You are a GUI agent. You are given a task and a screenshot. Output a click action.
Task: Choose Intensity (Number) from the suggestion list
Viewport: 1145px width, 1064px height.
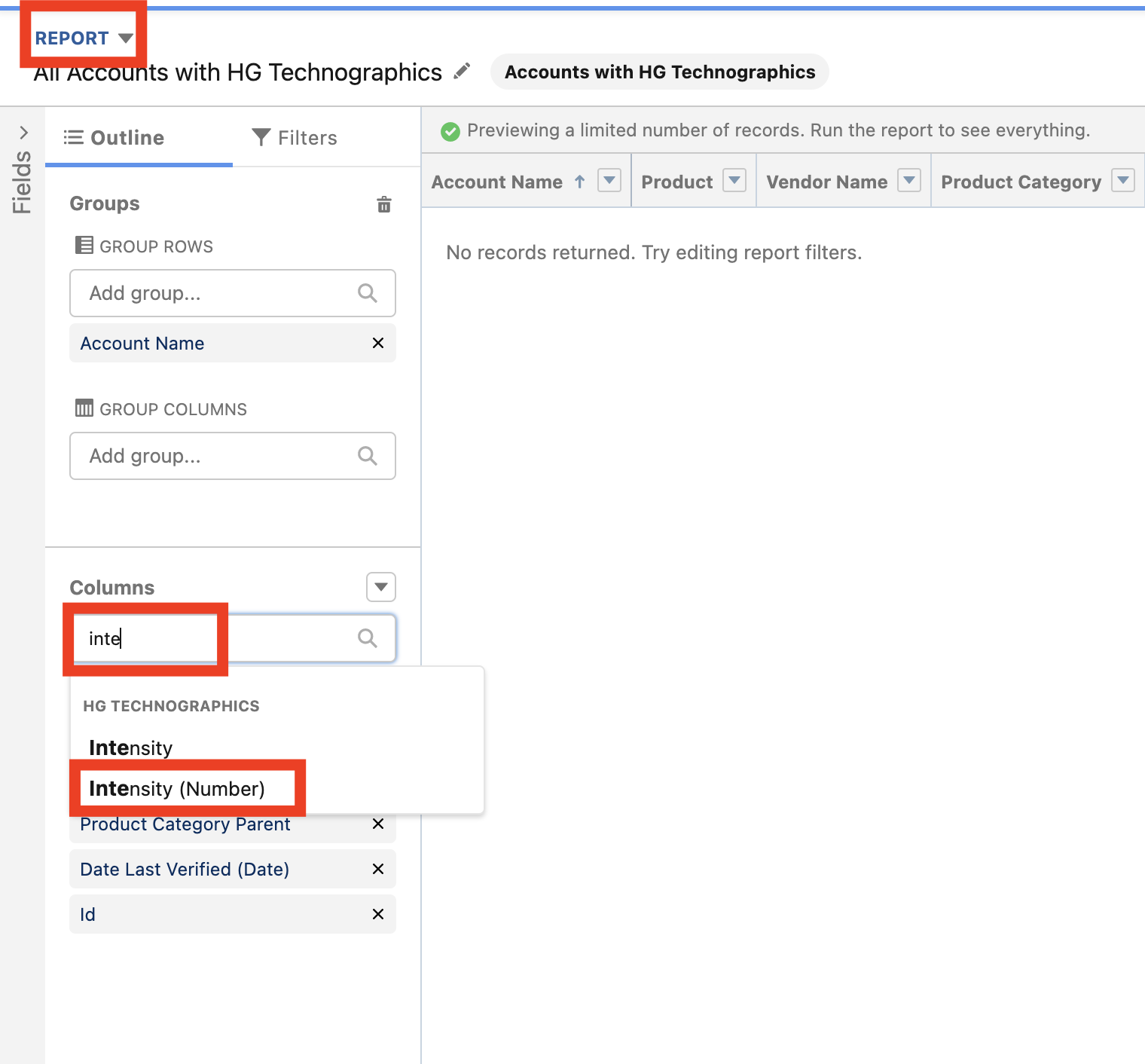pos(177,788)
